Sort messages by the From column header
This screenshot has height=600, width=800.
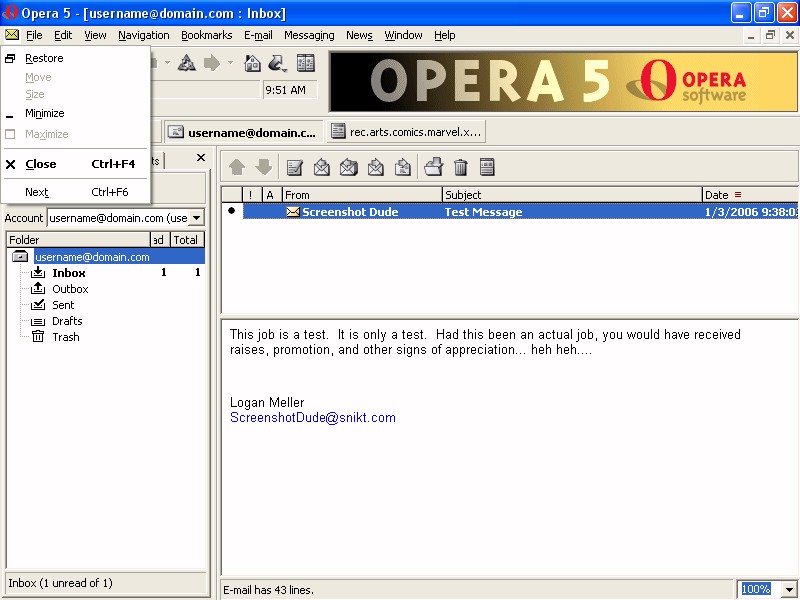pyautogui.click(x=362, y=194)
